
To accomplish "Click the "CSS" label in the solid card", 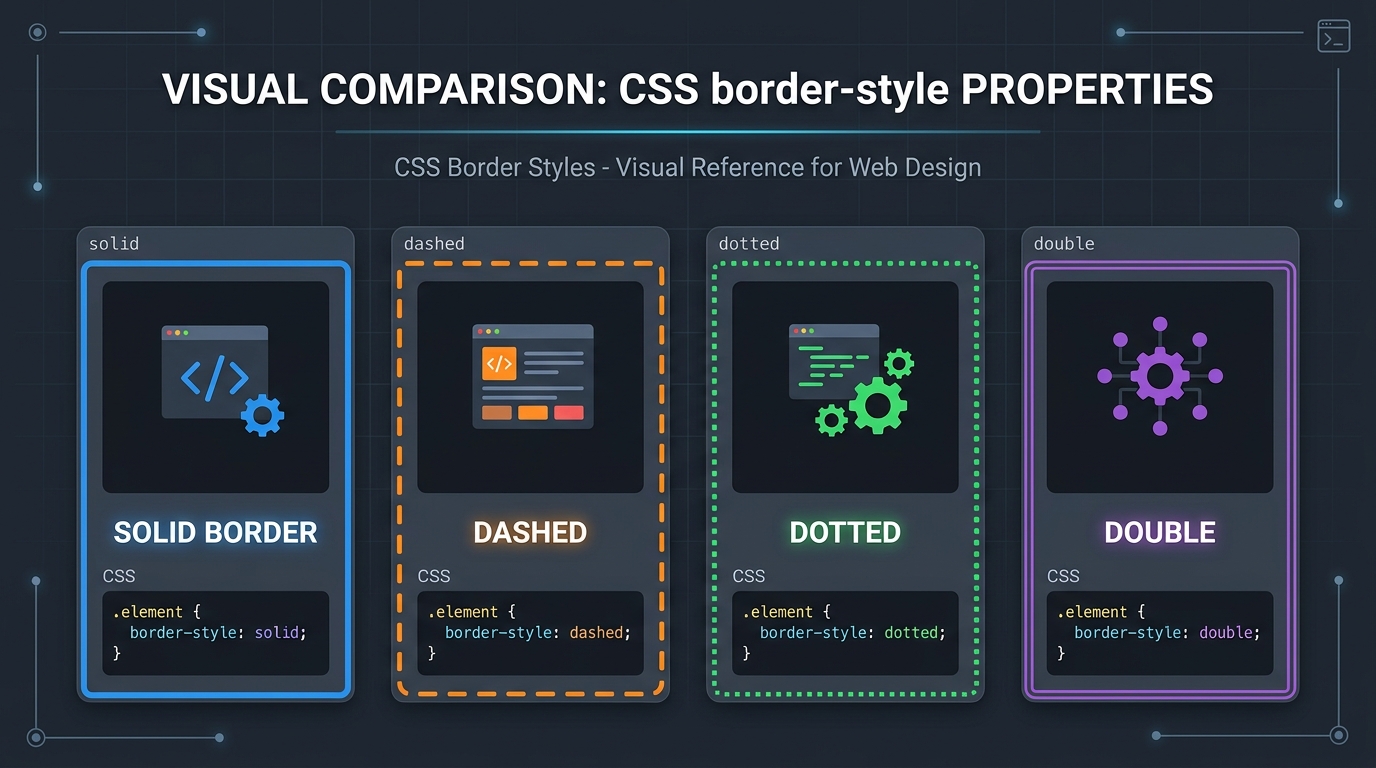I will click(x=119, y=576).
